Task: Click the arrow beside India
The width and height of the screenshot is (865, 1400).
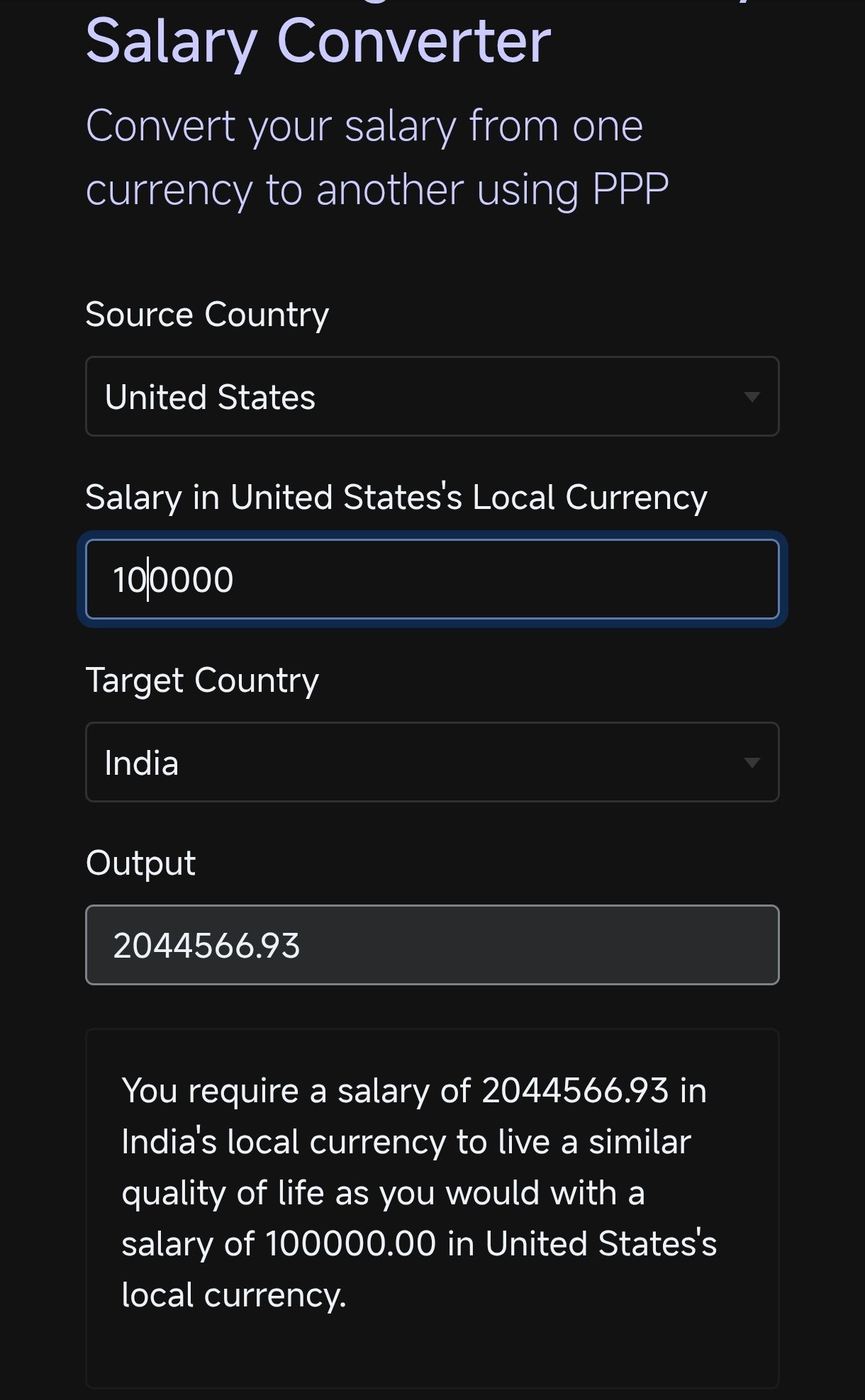Action: 752,763
